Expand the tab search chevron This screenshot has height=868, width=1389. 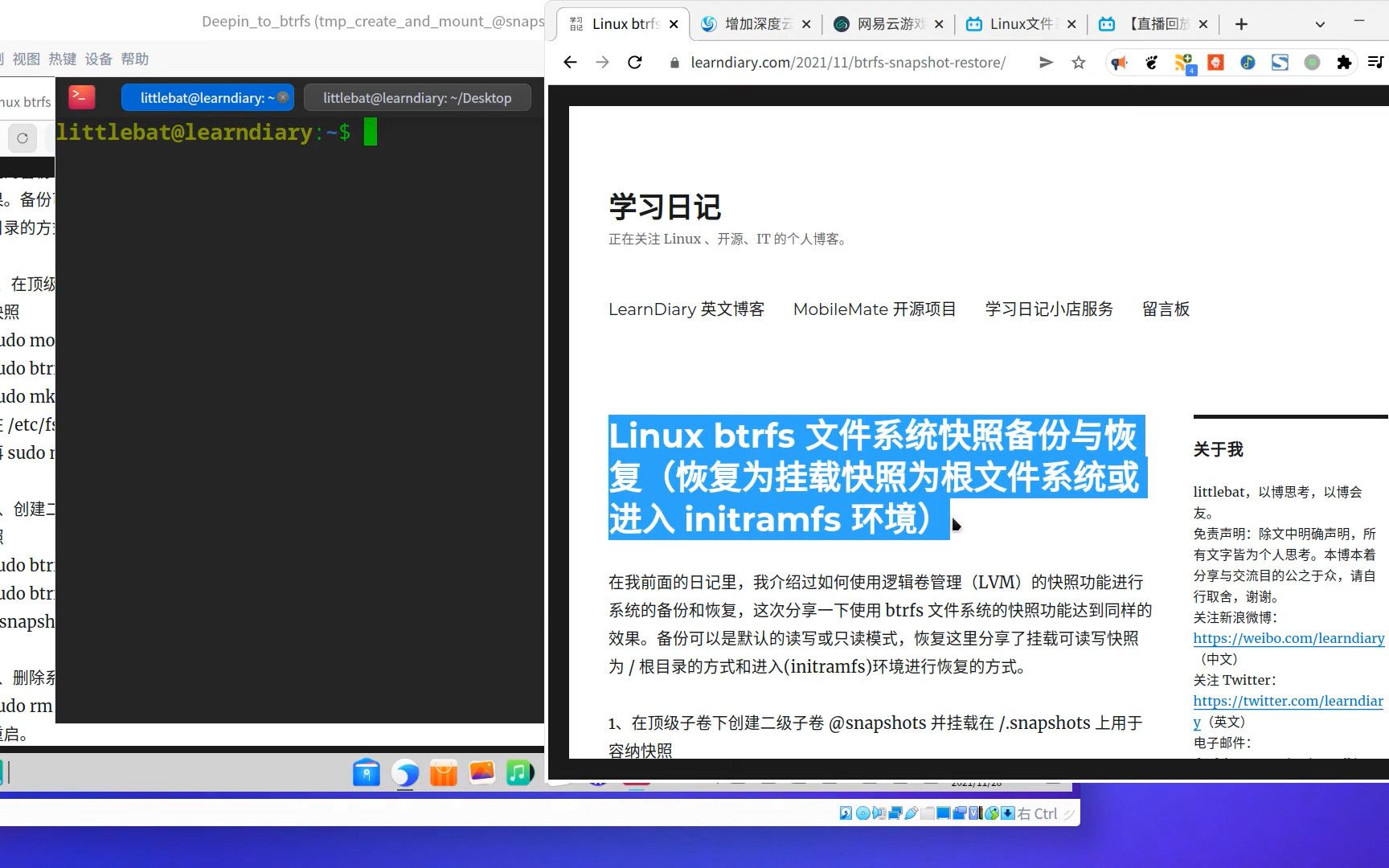(x=1320, y=24)
